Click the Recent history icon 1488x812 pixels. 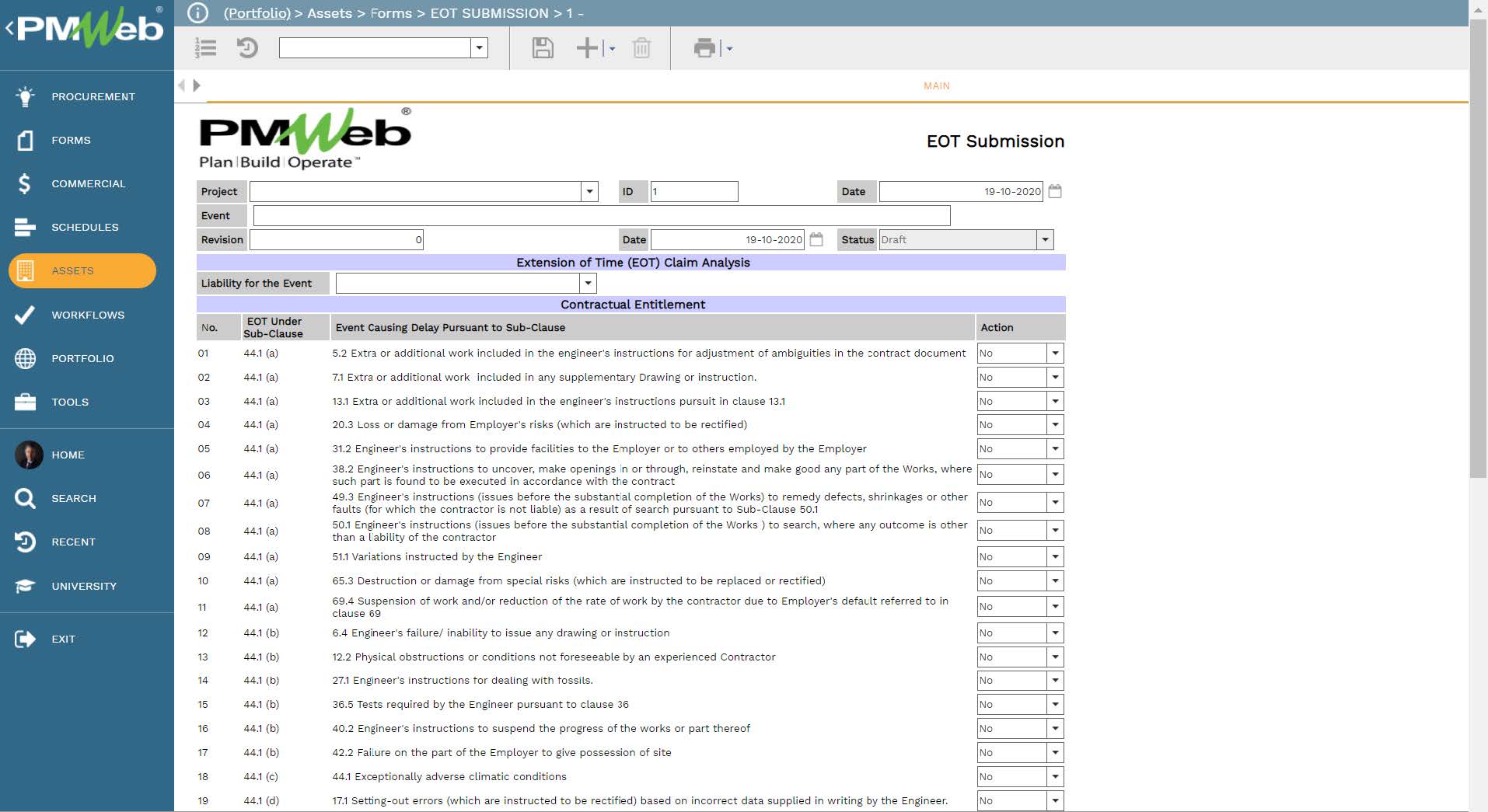pyautogui.click(x=25, y=542)
